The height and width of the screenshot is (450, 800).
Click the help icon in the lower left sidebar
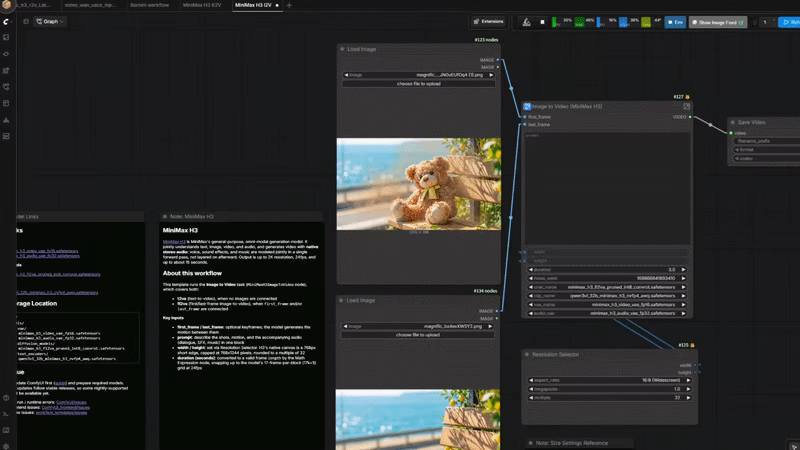click(x=6, y=397)
